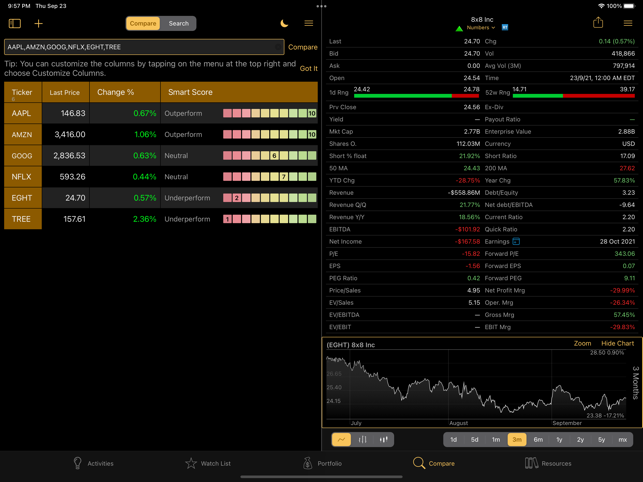Open the Portfolio tab
This screenshot has height=482, width=643.
click(x=322, y=463)
